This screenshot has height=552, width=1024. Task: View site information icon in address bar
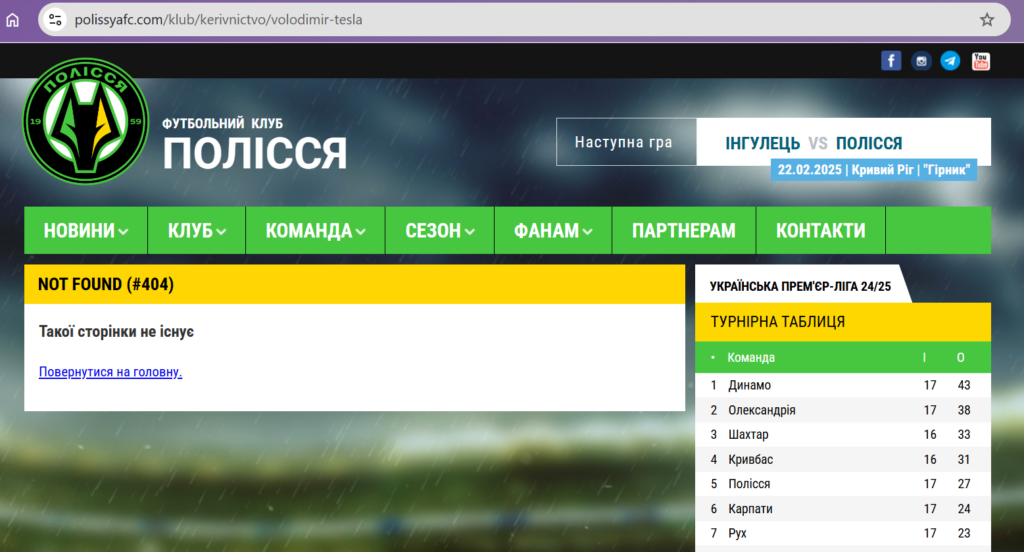pos(55,19)
